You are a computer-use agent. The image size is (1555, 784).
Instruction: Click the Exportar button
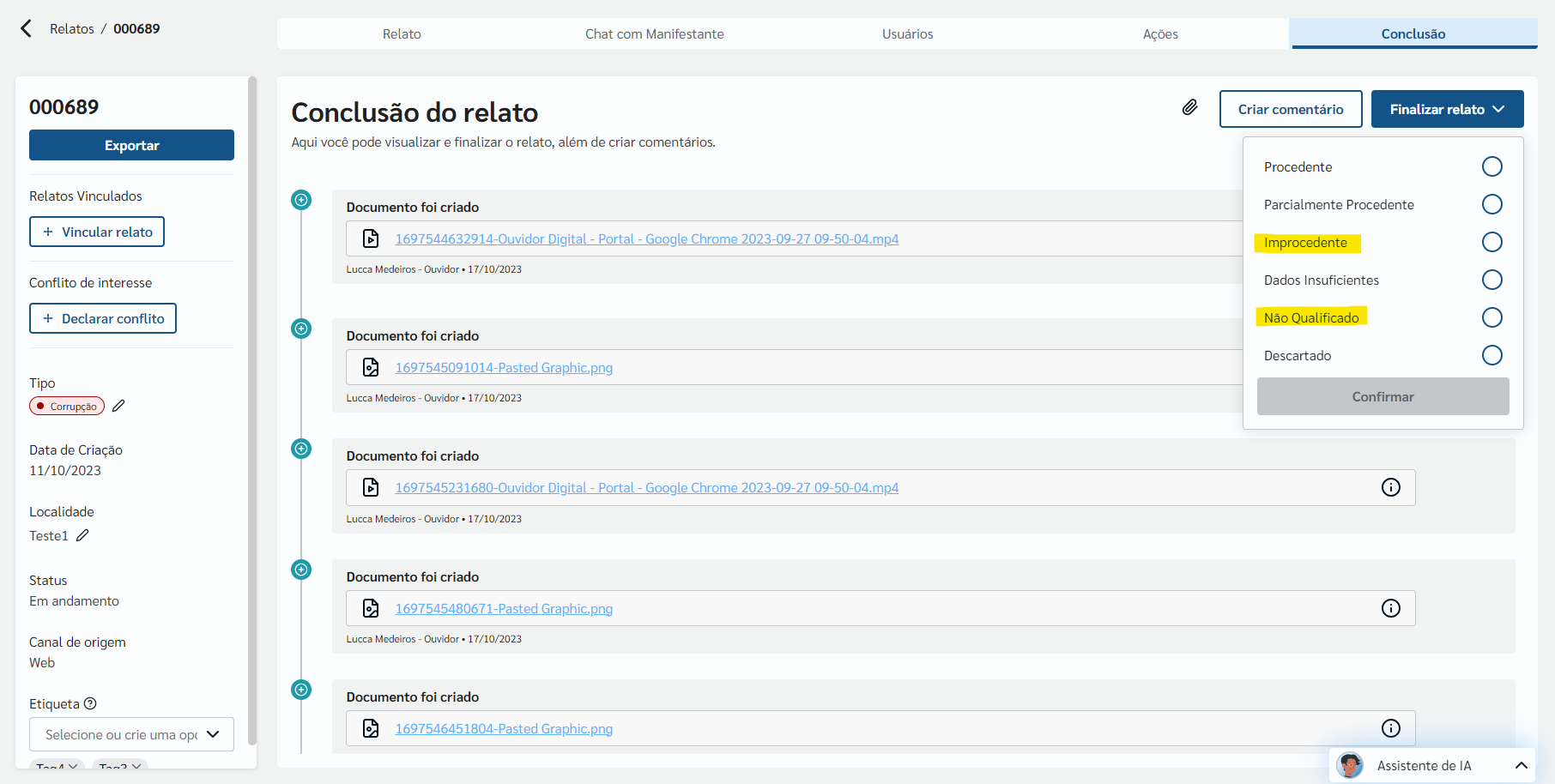coord(131,145)
